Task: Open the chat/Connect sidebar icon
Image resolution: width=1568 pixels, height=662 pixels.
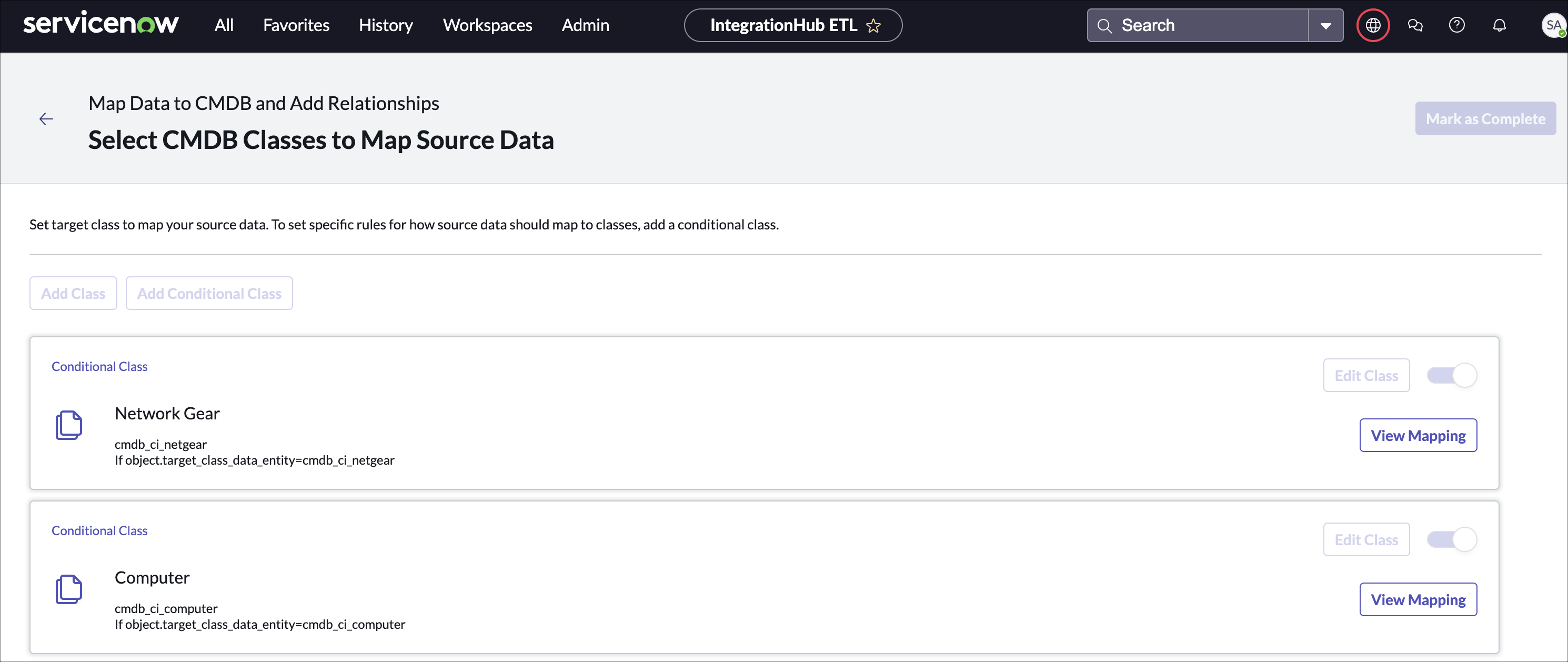Action: 1415,25
